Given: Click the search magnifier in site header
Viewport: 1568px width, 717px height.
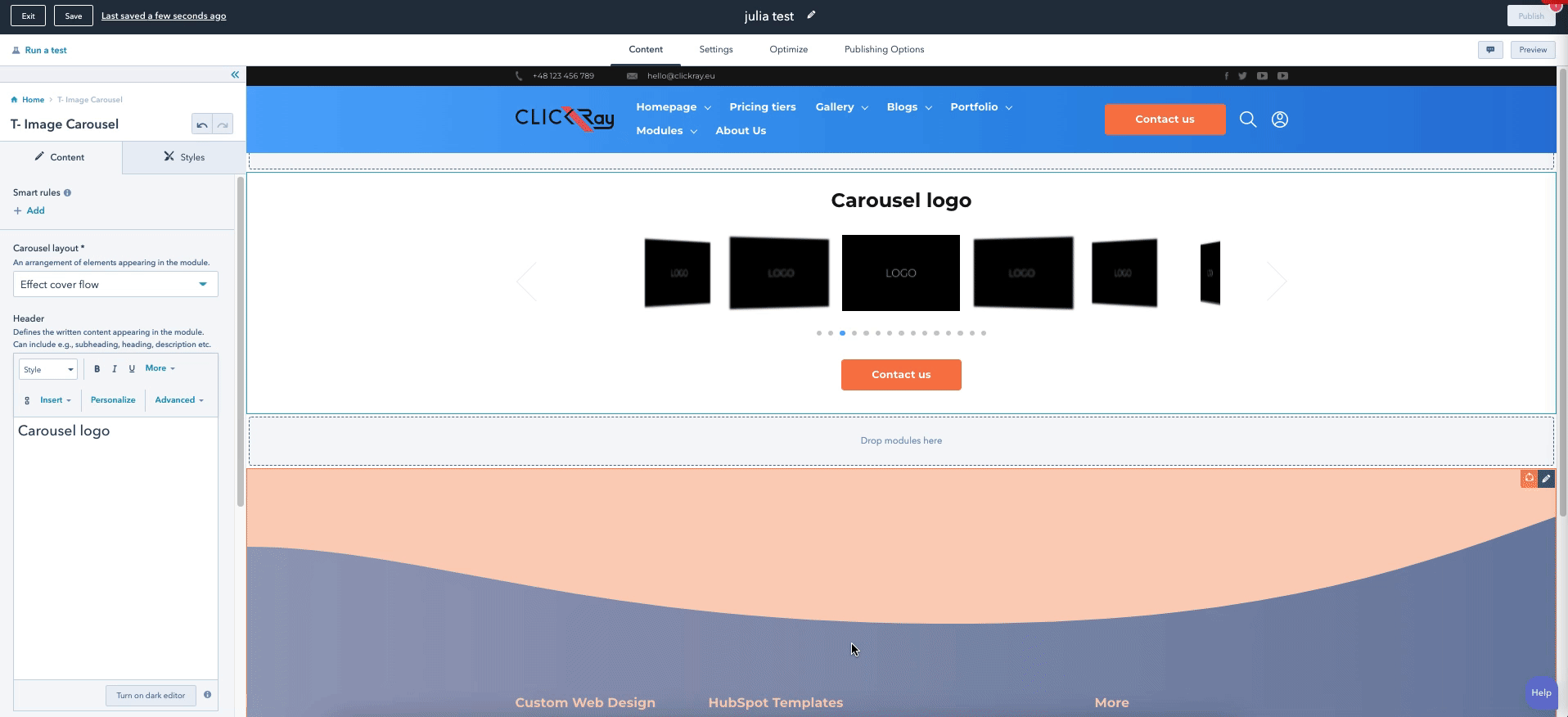Looking at the screenshot, I should pos(1247,120).
